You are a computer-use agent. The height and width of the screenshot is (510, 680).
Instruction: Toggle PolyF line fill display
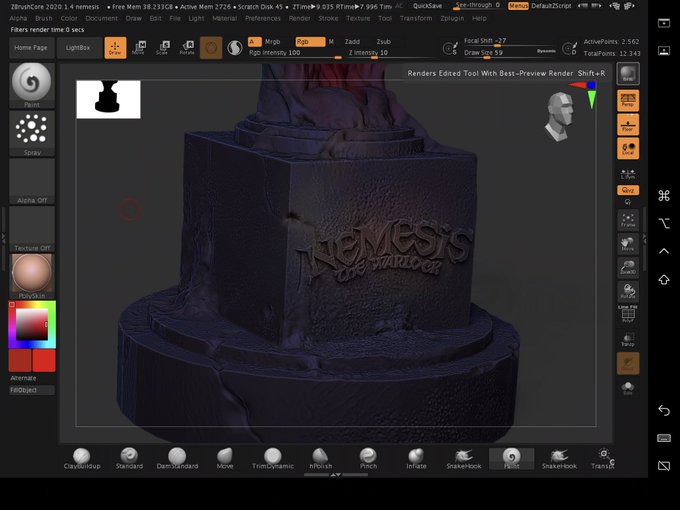point(628,314)
